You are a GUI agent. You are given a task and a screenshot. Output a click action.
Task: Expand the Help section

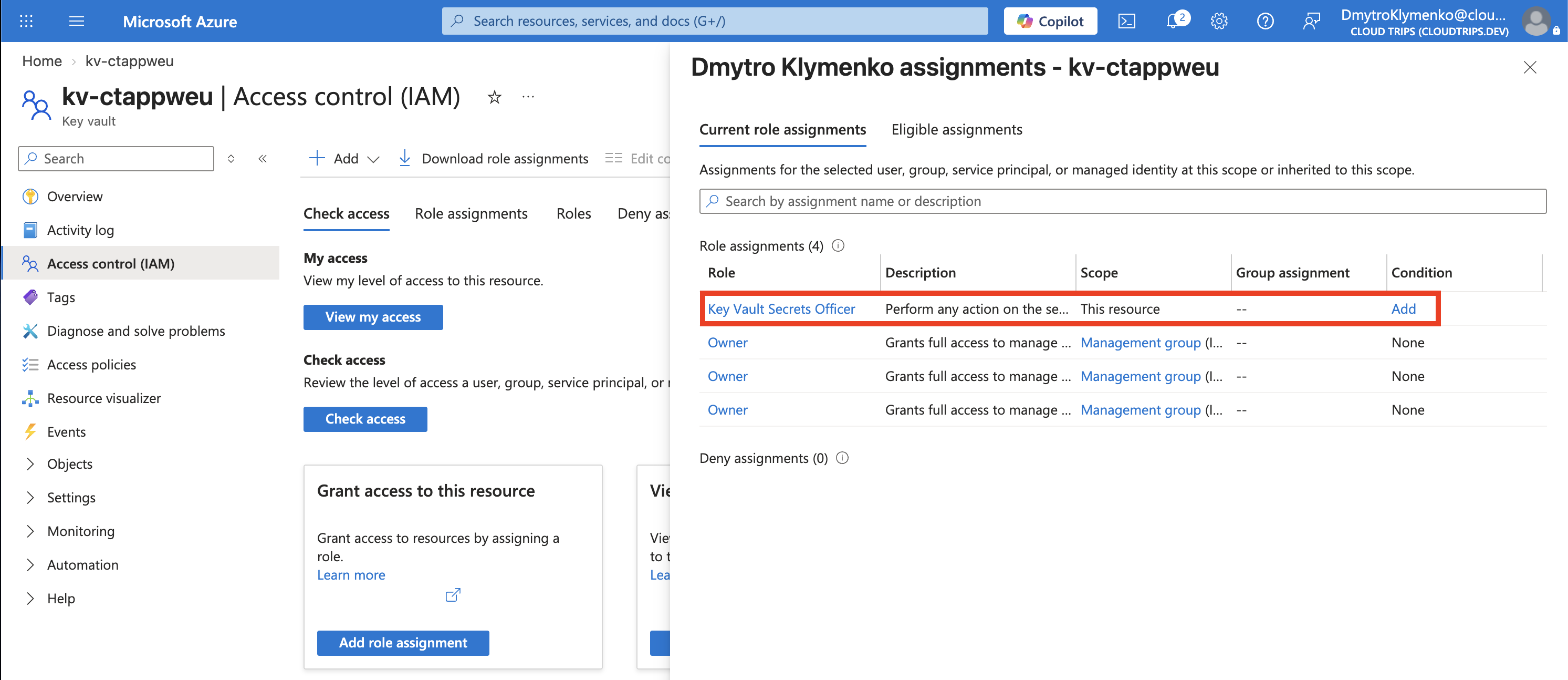(x=30, y=599)
